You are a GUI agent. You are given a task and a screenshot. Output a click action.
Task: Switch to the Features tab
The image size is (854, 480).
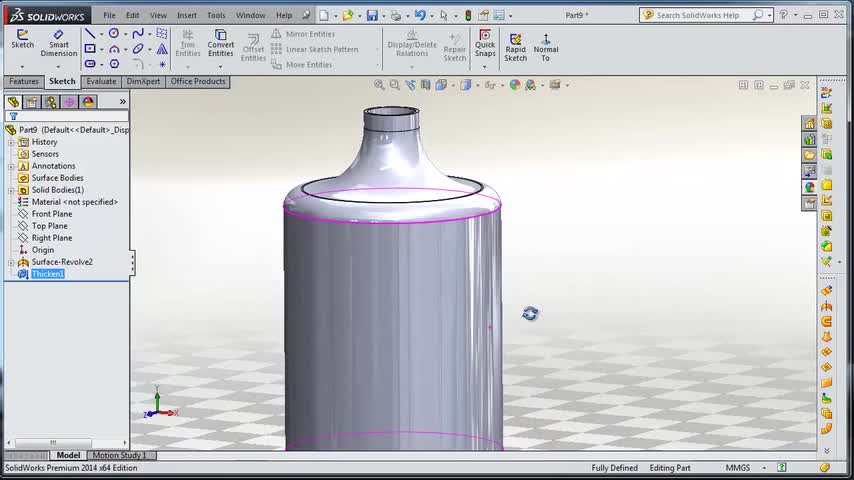click(24, 81)
